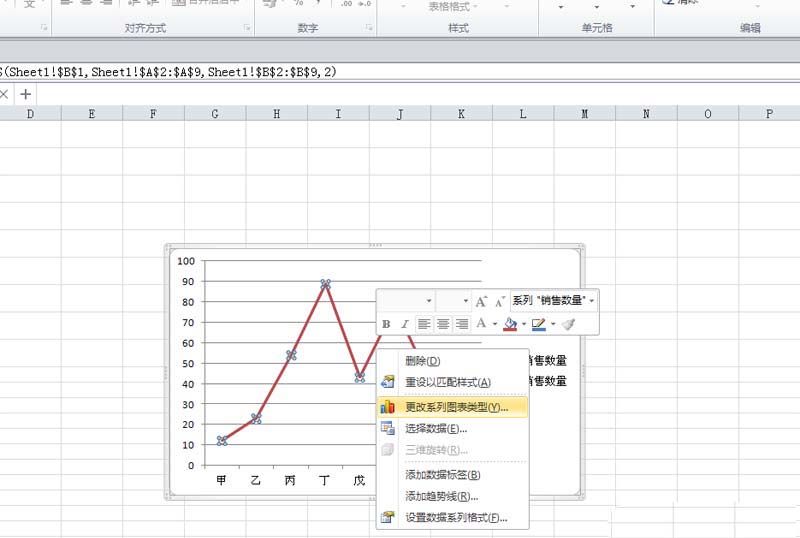Click the 样式 ribbon group label
Image resolution: width=800 pixels, height=538 pixels.
point(458,28)
